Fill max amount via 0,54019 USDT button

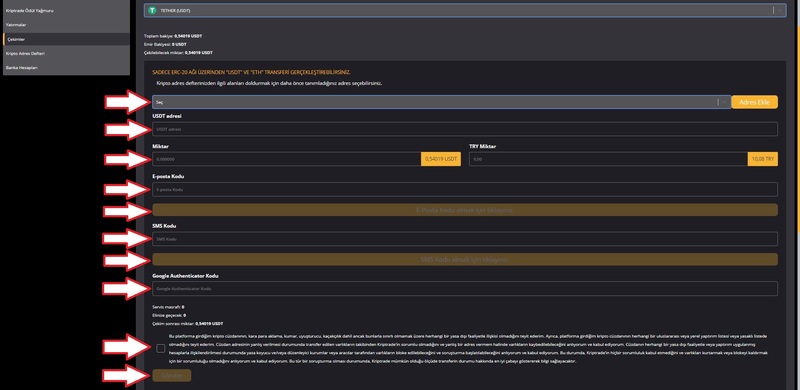tap(441, 159)
